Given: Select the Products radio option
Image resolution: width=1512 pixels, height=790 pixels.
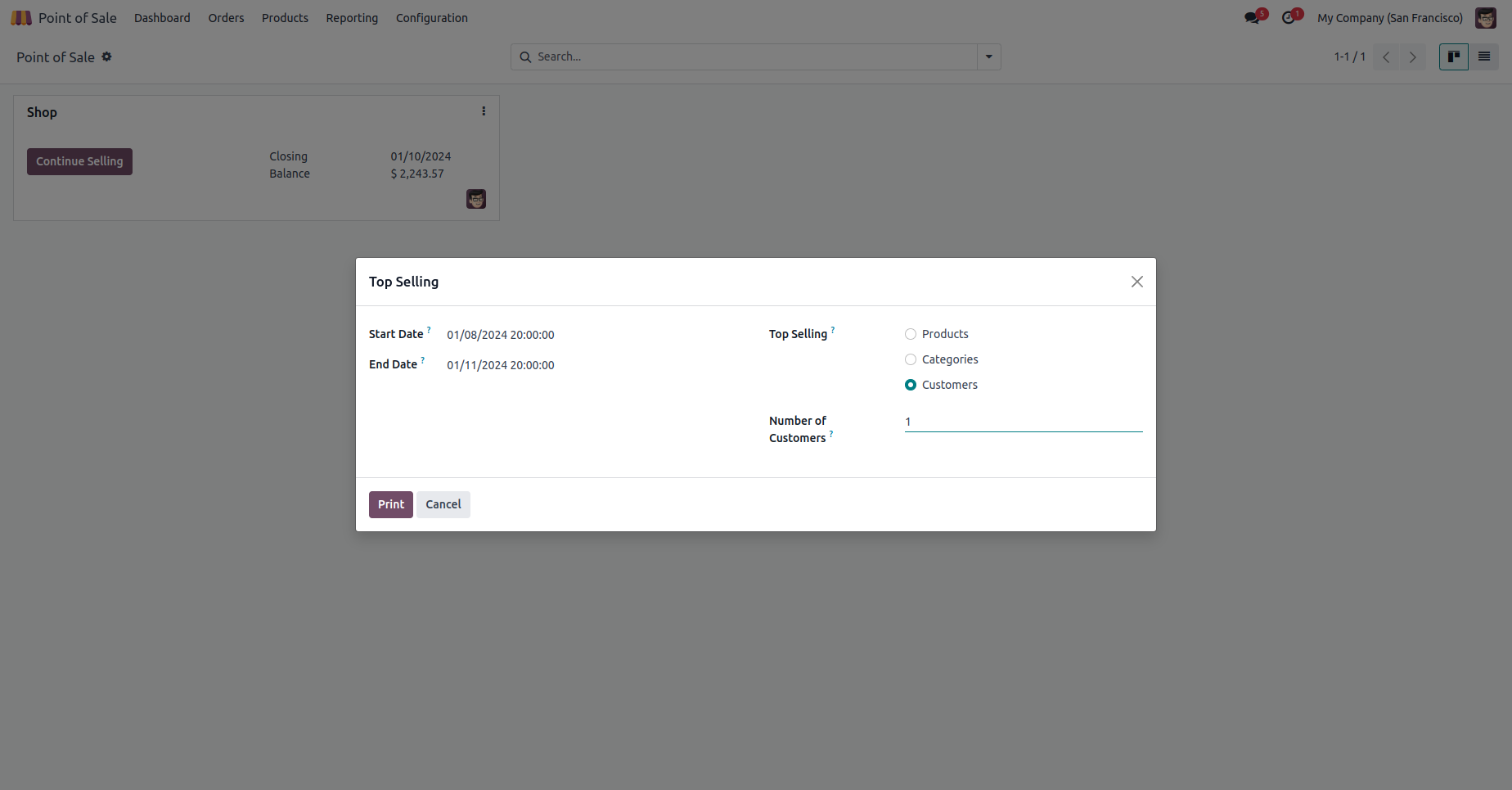Looking at the screenshot, I should [x=911, y=334].
